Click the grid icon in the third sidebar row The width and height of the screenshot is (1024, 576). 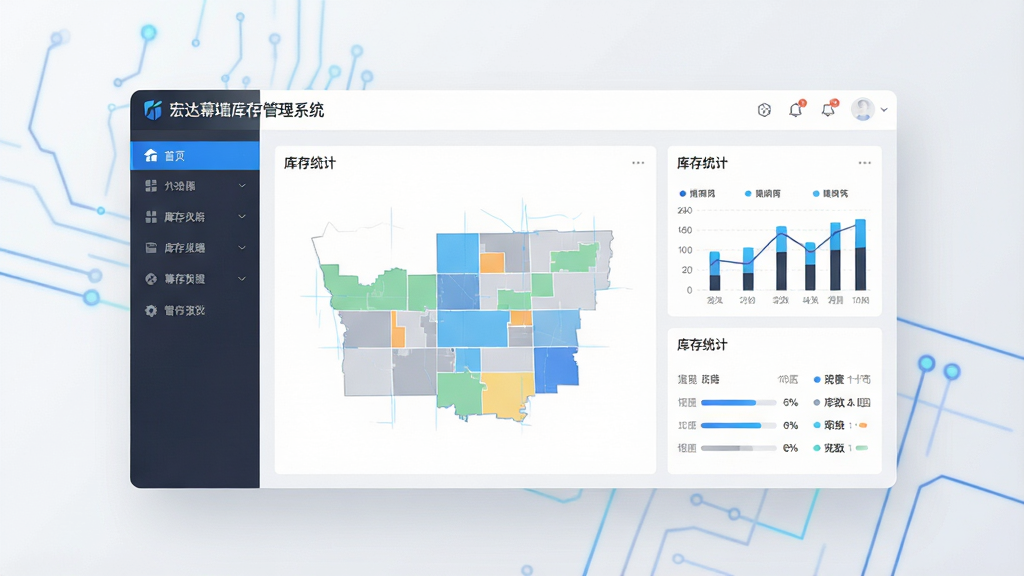pyautogui.click(x=151, y=217)
